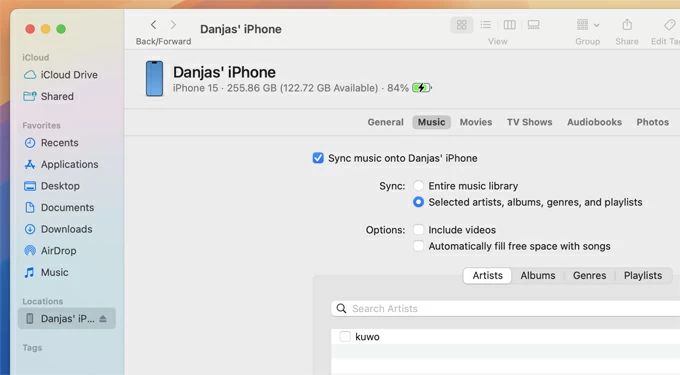This screenshot has width=680, height=375.
Task: Tick the kuwo artist checkbox
Action: 345,336
